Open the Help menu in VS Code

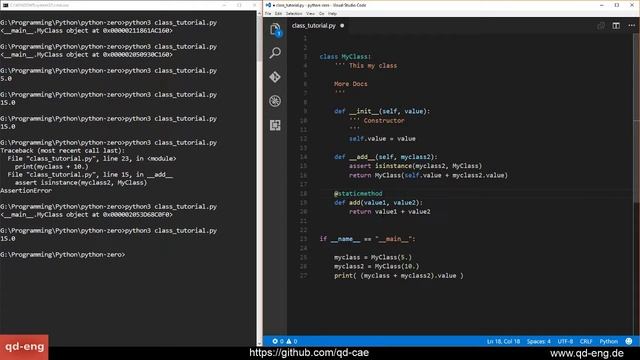pyautogui.click(x=333, y=13)
